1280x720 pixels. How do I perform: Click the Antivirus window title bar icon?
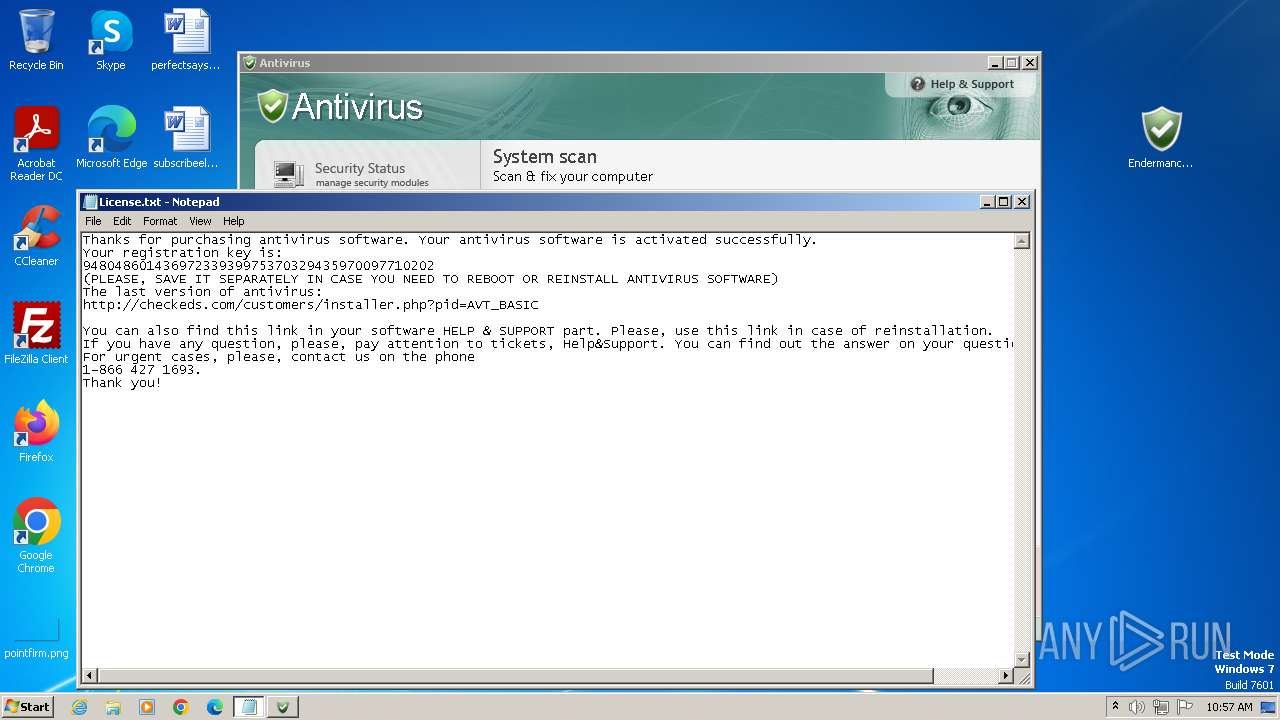(250, 63)
